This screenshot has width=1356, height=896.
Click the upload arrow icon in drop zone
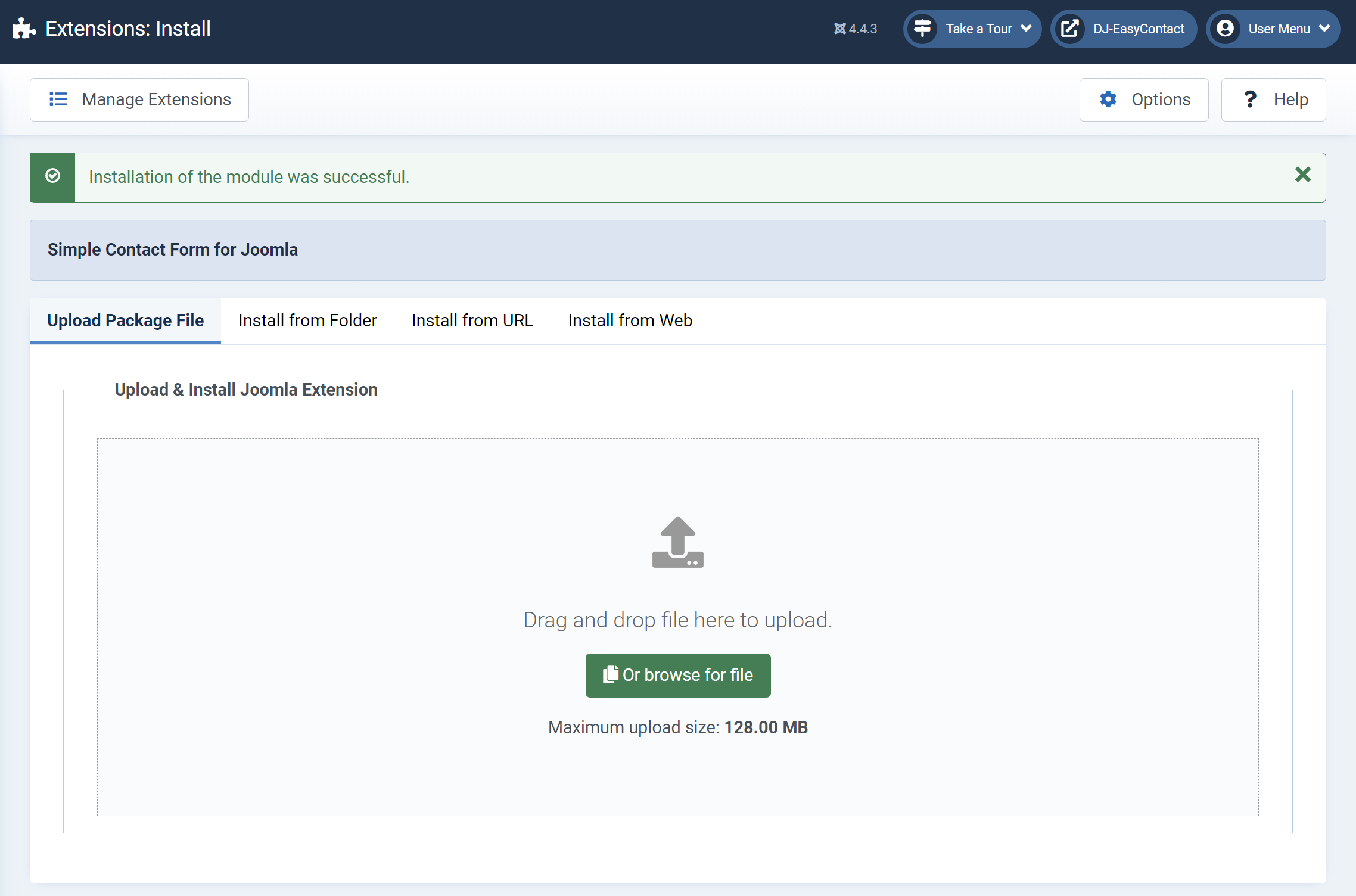point(678,542)
